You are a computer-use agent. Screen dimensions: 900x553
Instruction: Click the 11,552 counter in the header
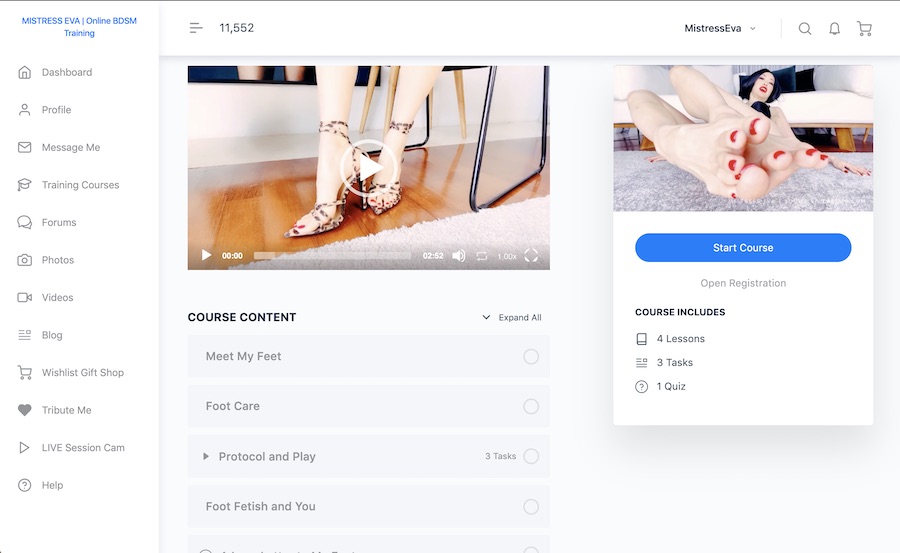coord(236,28)
